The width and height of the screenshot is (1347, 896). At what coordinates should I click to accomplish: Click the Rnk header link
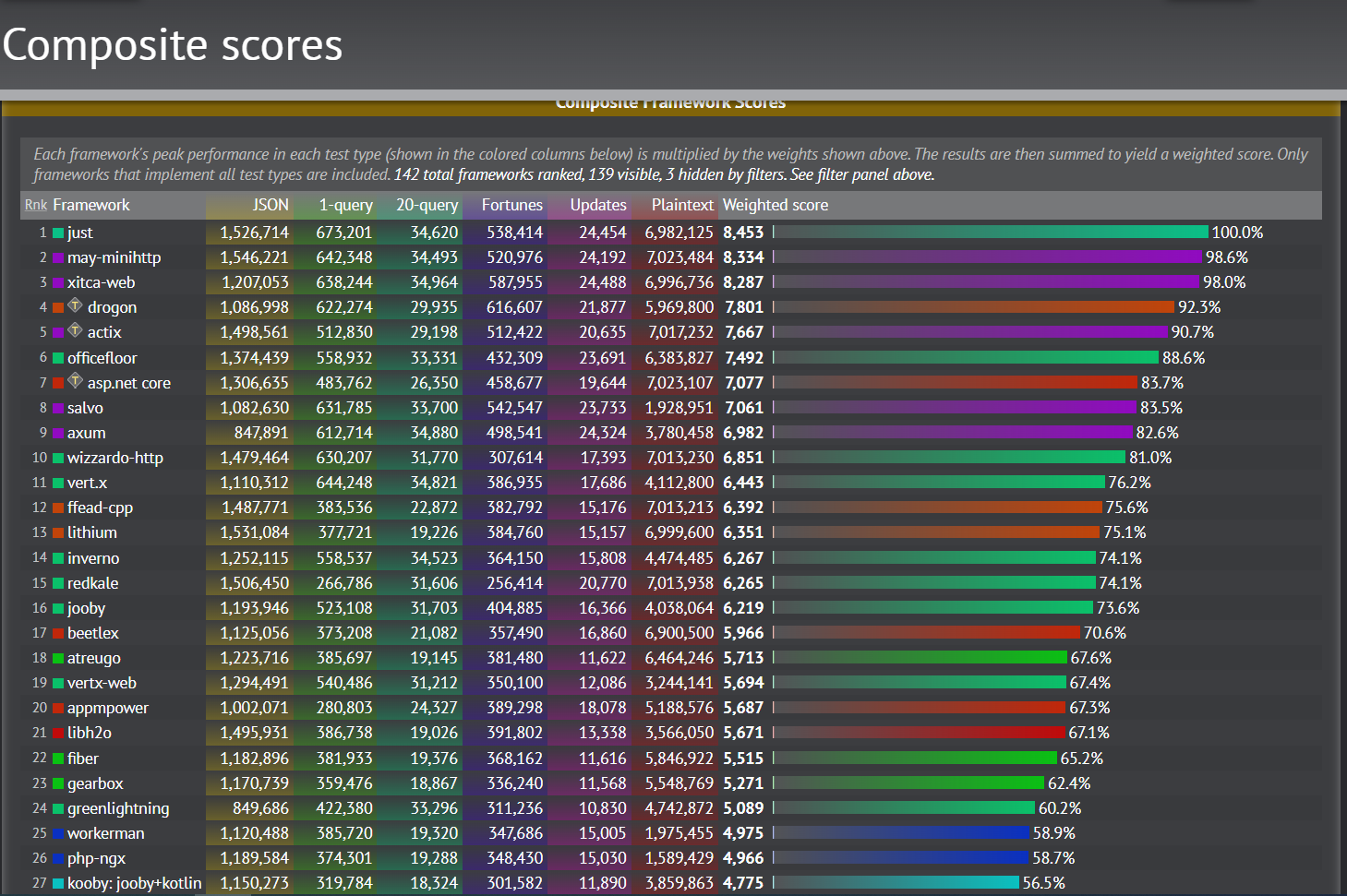coord(35,205)
